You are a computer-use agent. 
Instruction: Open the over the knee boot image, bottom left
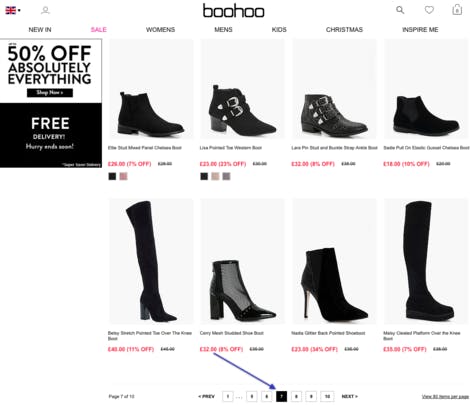point(150,261)
